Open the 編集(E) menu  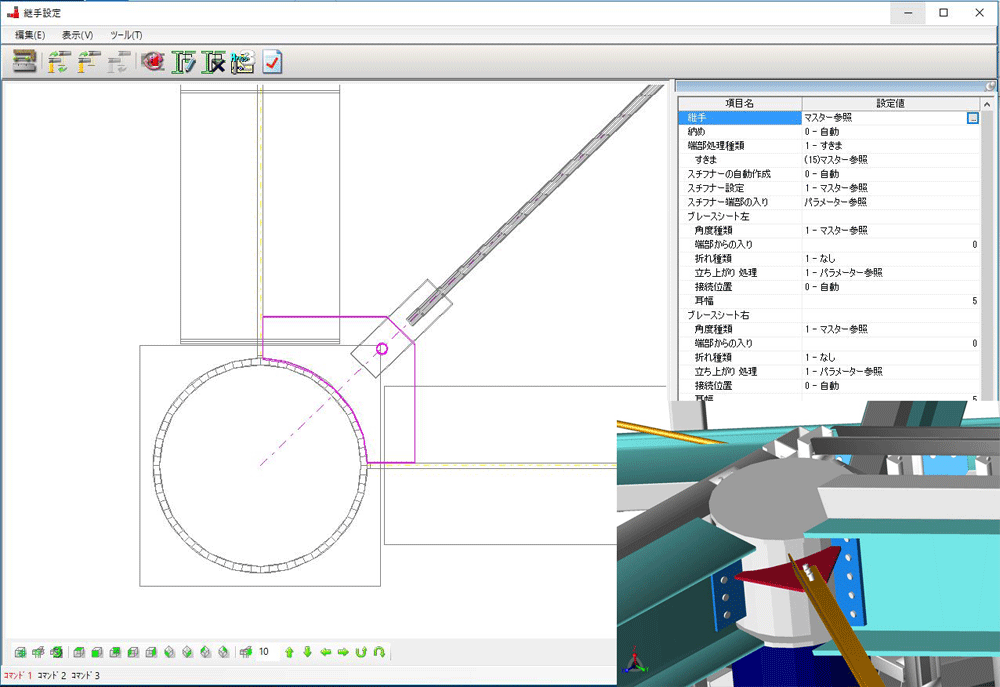point(30,35)
